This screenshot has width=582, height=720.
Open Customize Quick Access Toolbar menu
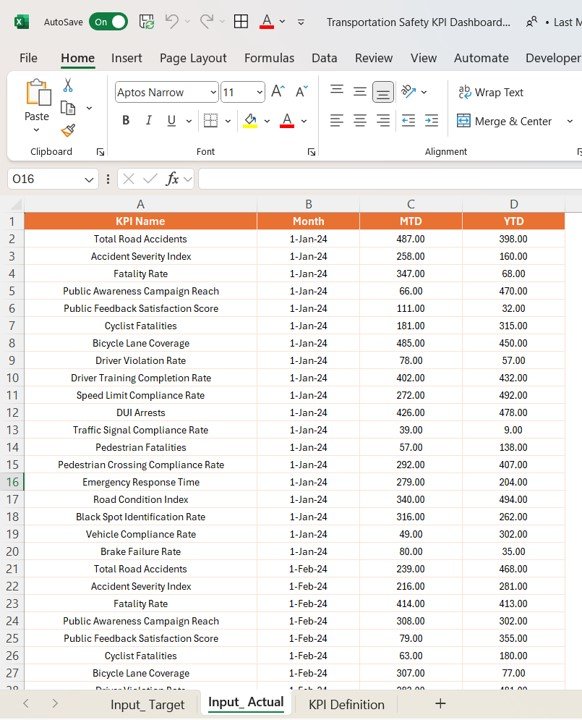tap(301, 22)
